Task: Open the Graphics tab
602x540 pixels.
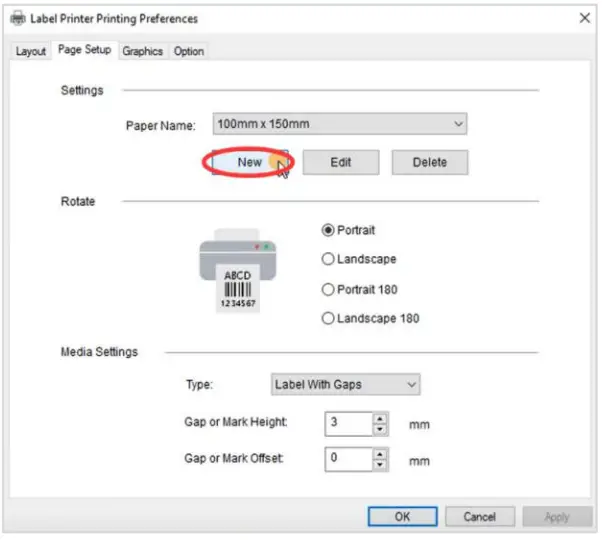Action: (x=142, y=51)
